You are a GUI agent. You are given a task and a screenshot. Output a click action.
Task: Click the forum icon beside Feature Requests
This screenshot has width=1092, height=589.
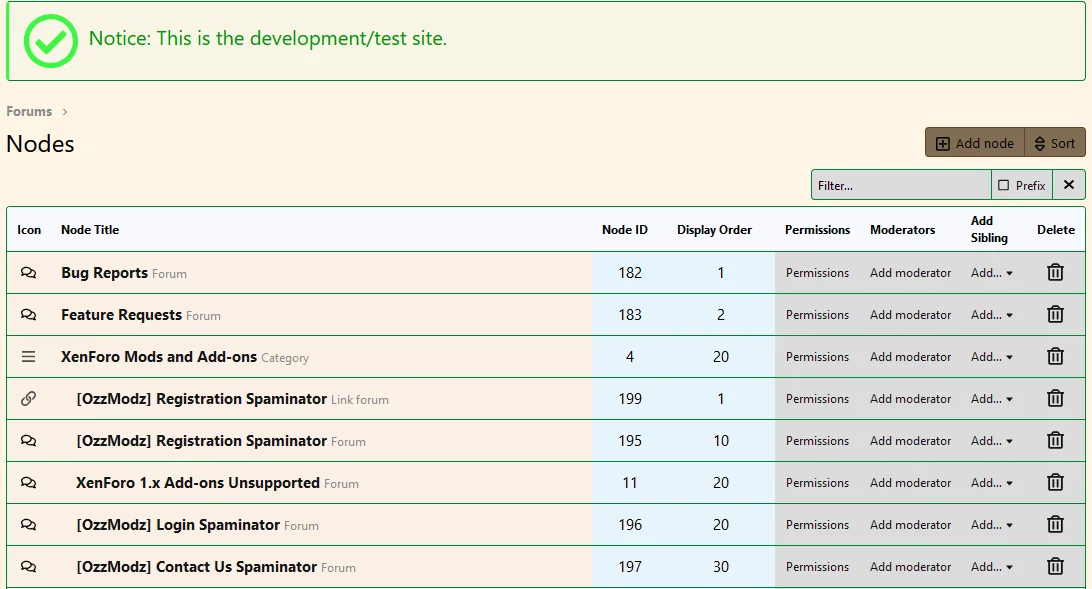click(28, 314)
